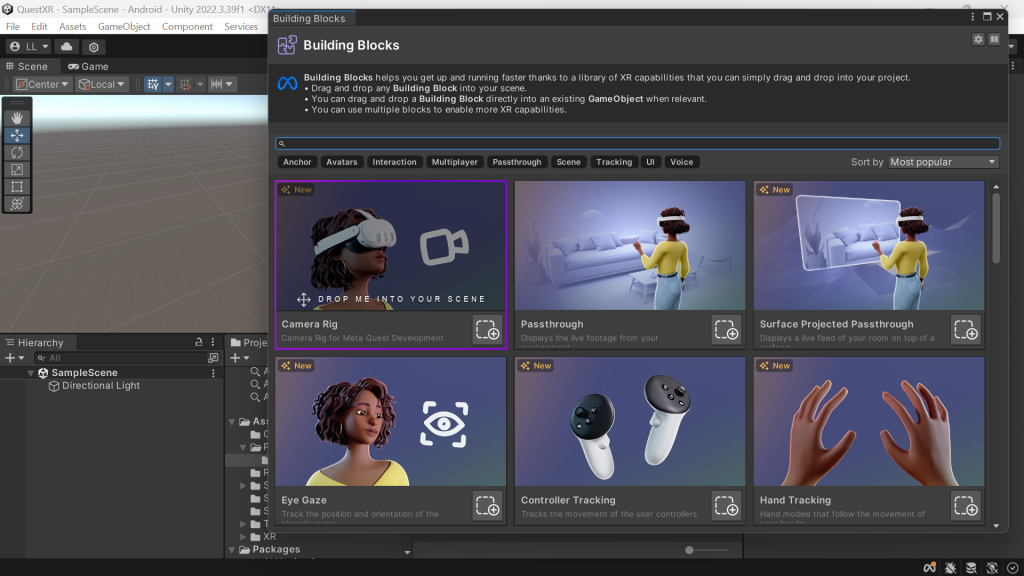Open the Center pivot mode dropdown
The height and width of the screenshot is (576, 1024).
42,84
